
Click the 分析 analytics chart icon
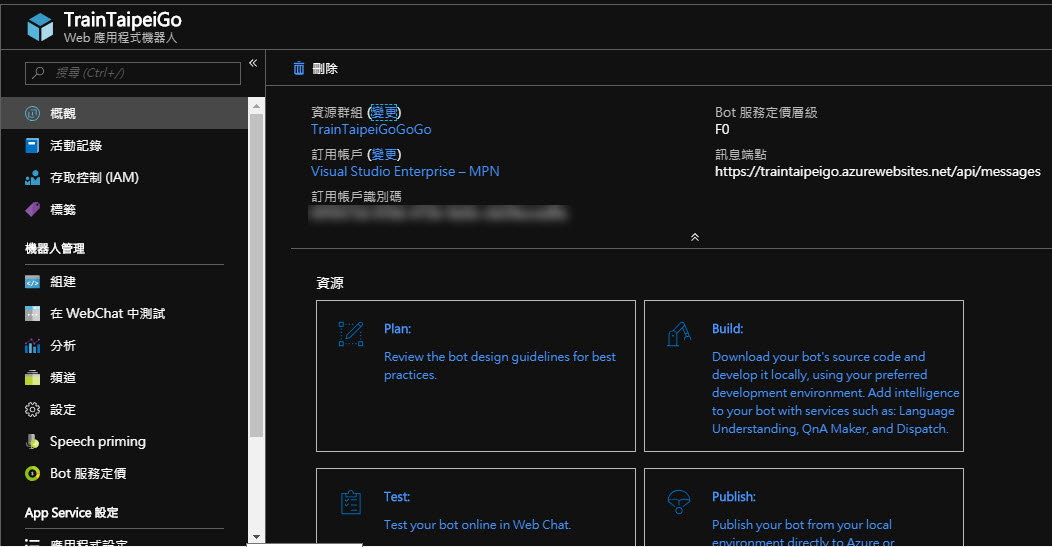[32, 346]
